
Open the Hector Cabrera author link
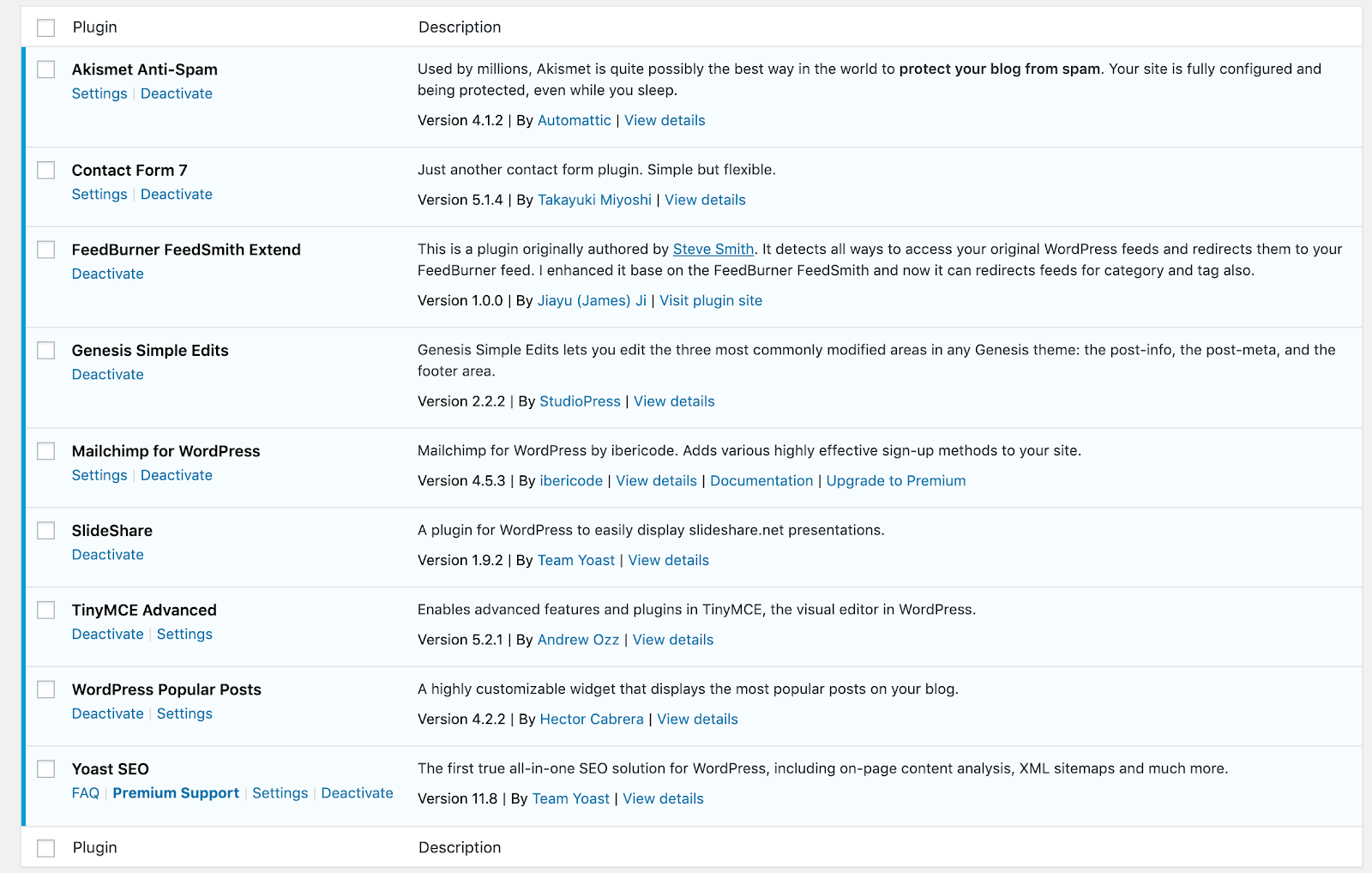coord(592,719)
